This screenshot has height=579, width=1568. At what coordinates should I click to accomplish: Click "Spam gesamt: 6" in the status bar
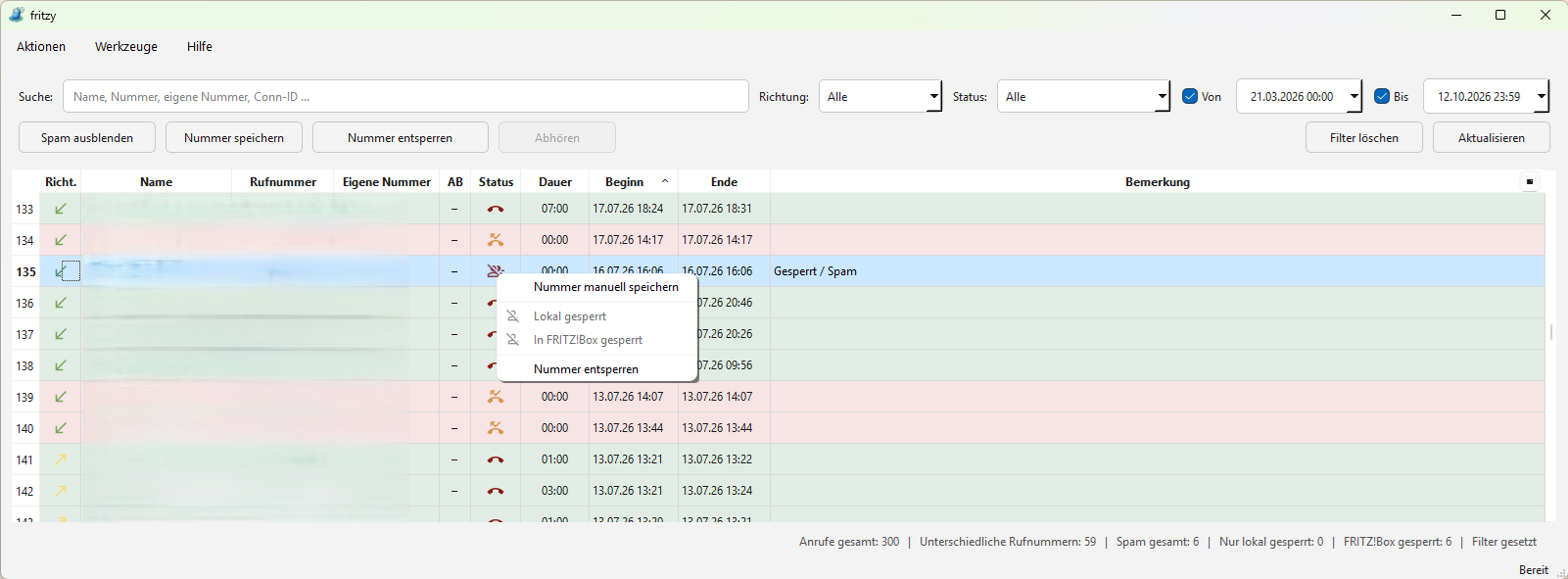click(1158, 542)
